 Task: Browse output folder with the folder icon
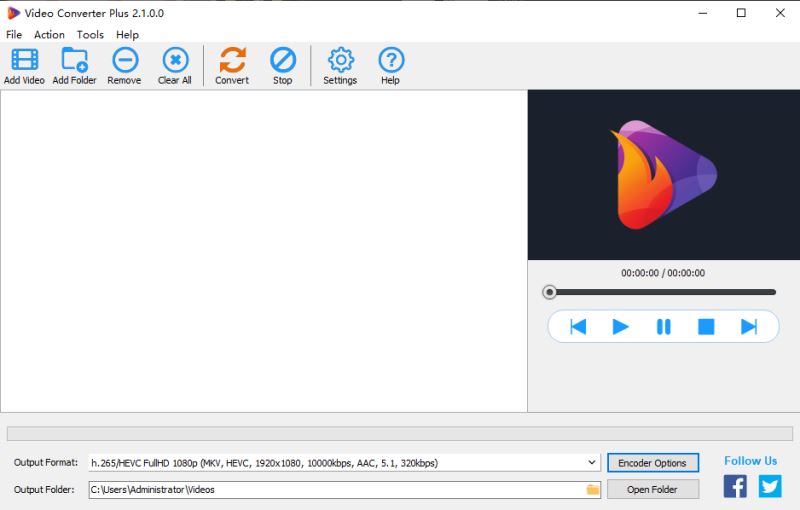coord(592,490)
